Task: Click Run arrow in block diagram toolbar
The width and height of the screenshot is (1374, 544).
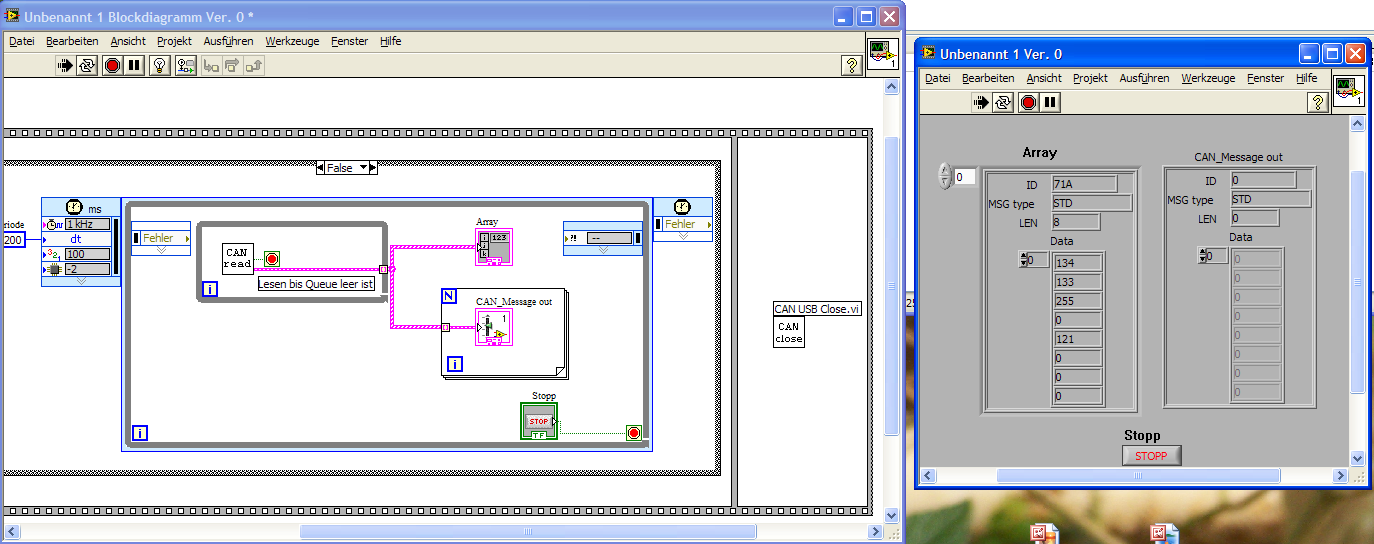Action: (x=65, y=65)
